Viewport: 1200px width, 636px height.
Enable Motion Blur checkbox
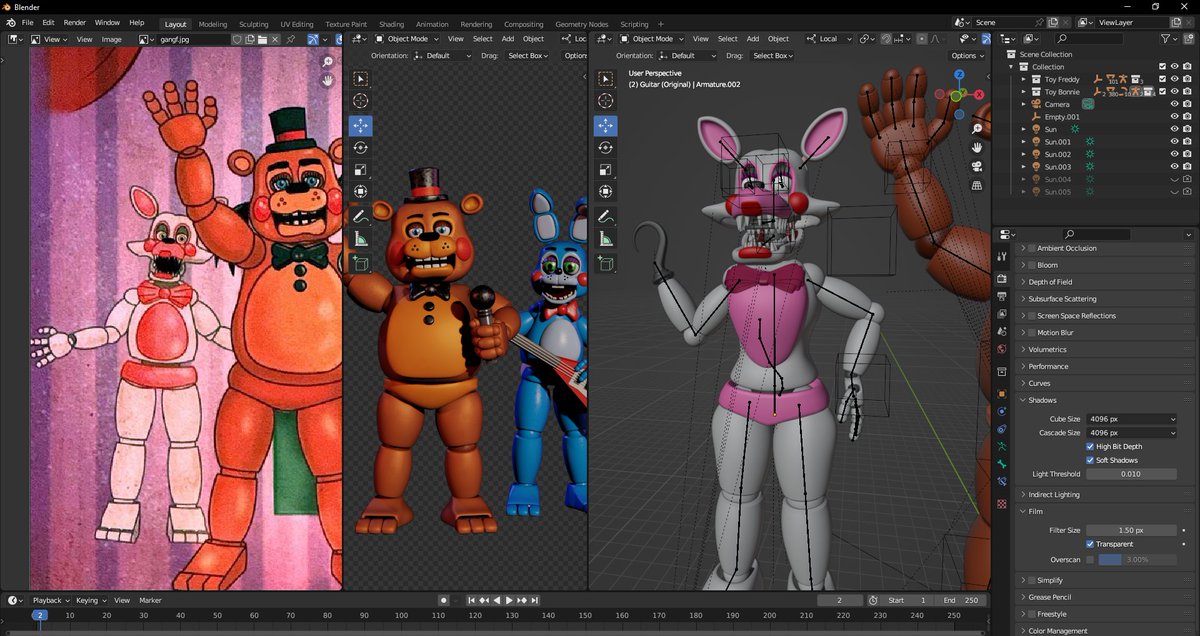[x=1032, y=332]
